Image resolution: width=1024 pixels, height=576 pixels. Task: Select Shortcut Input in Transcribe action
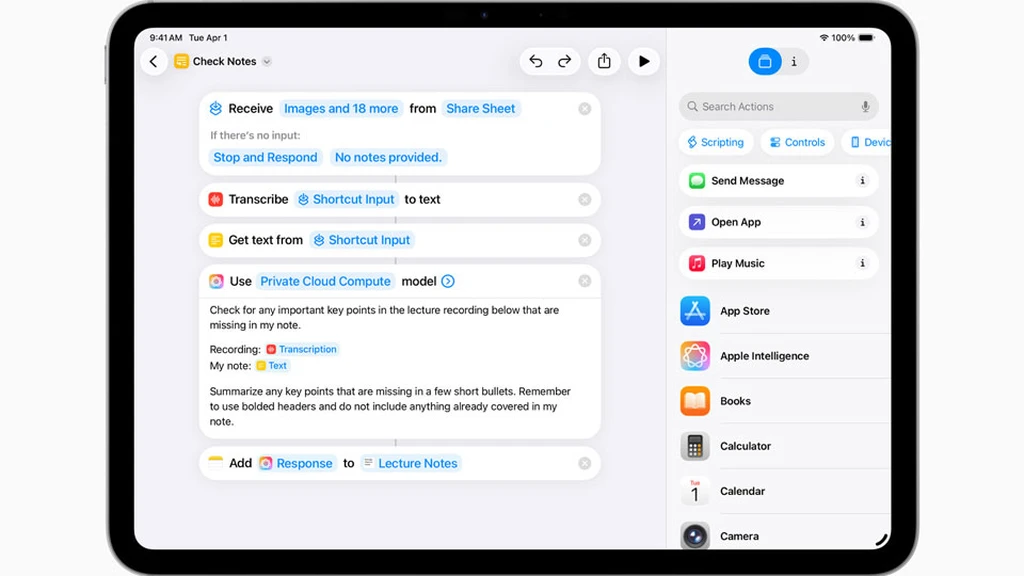coord(347,199)
